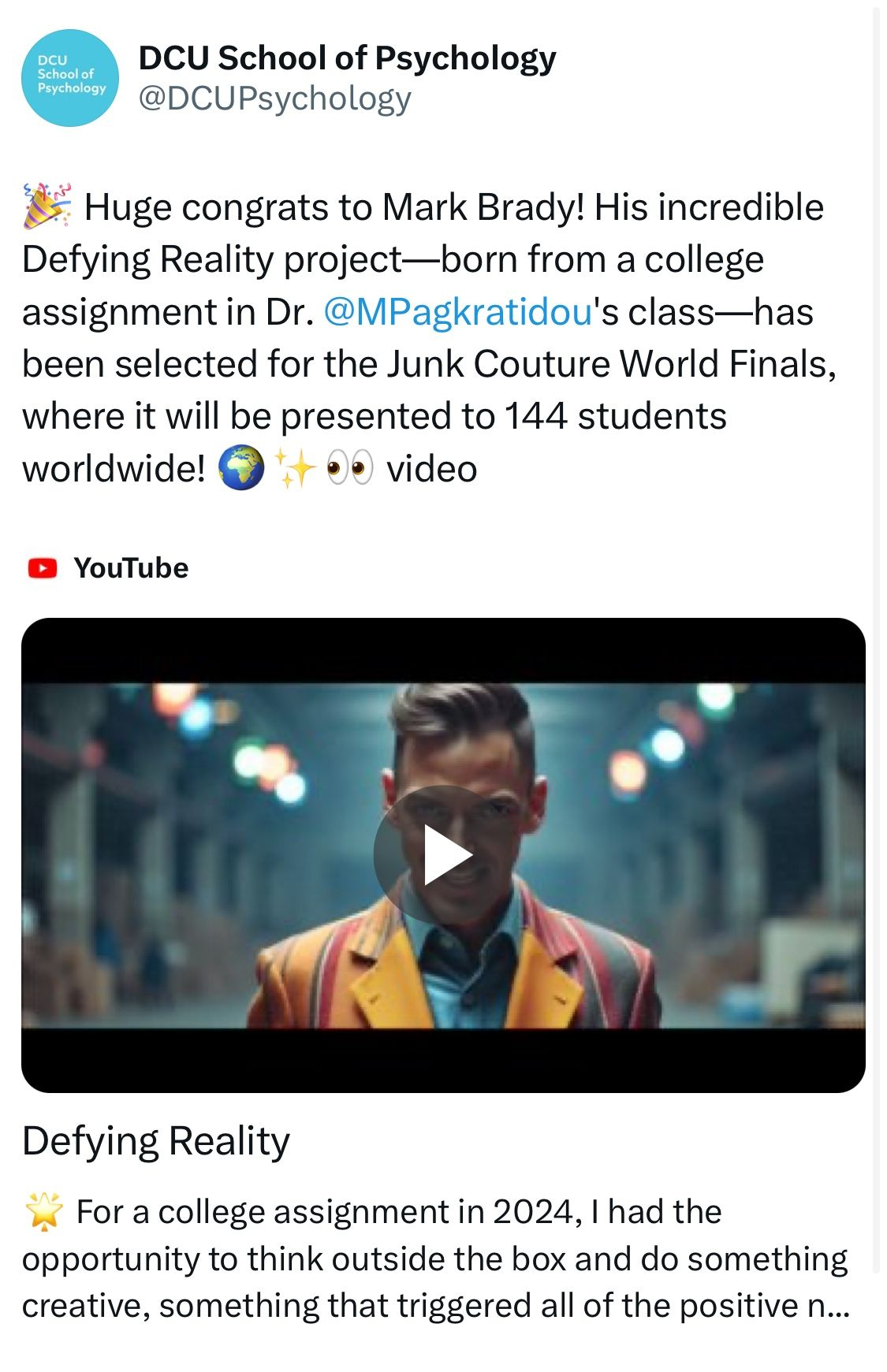Screen dimensions: 887x1372
Task: Click the @DCUPsychology handle
Action: tap(274, 99)
